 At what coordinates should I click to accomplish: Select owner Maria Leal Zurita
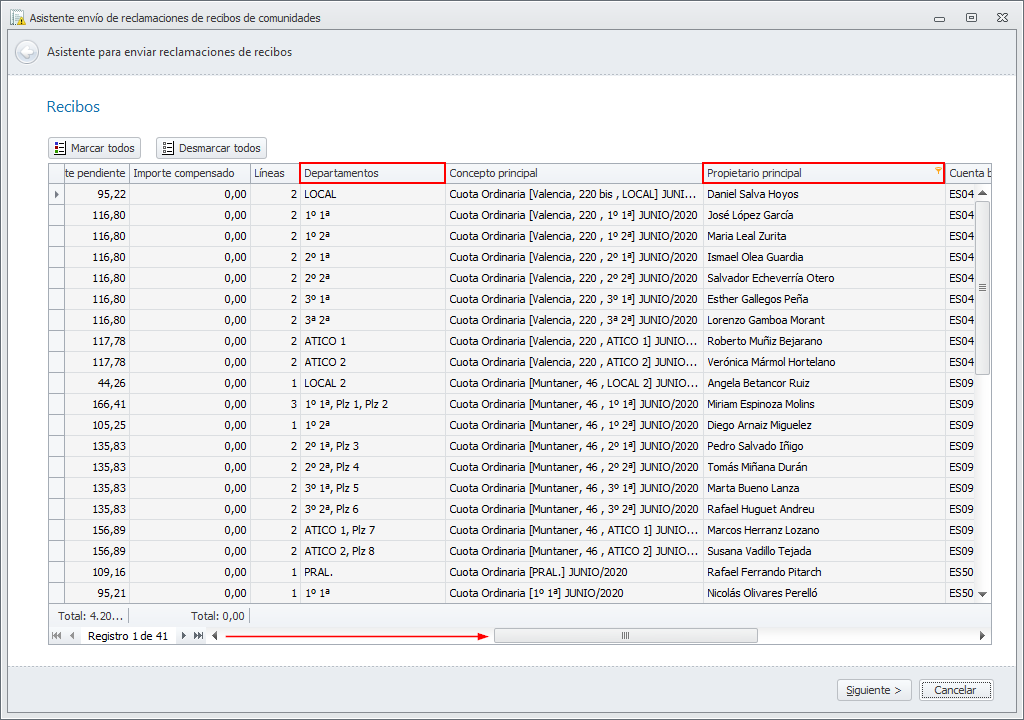(746, 236)
